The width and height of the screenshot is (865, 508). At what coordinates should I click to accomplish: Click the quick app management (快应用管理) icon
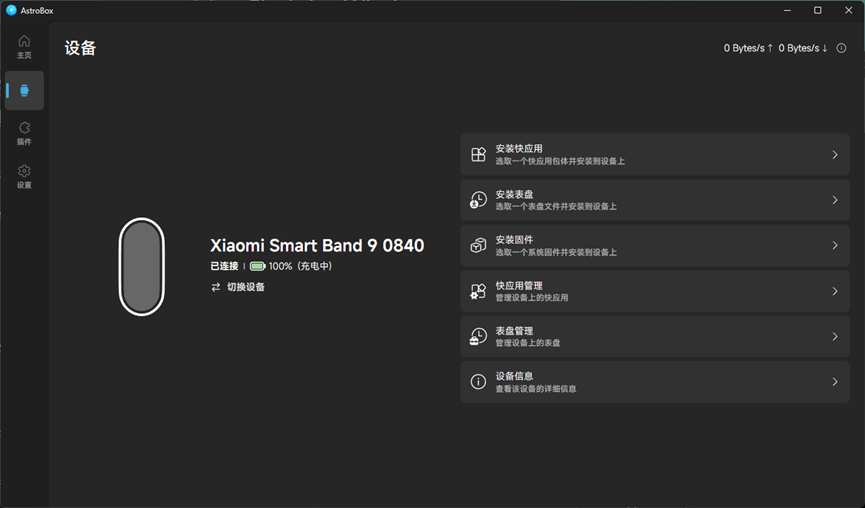pyautogui.click(x=478, y=291)
